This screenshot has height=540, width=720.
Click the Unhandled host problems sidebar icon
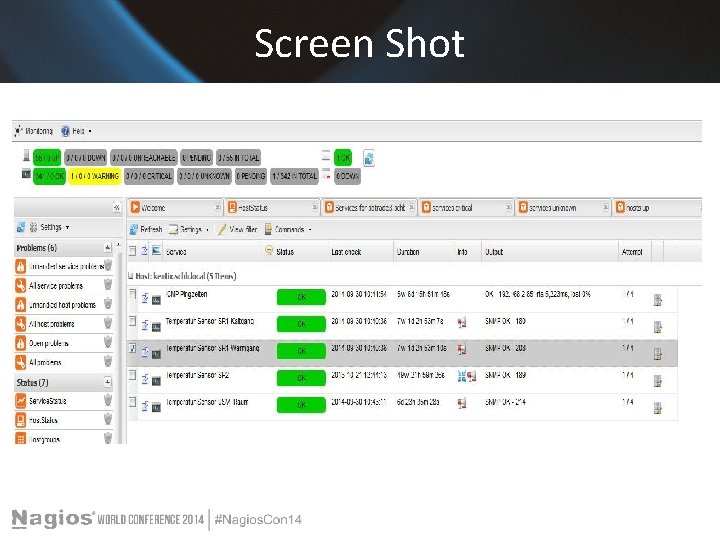(x=20, y=304)
